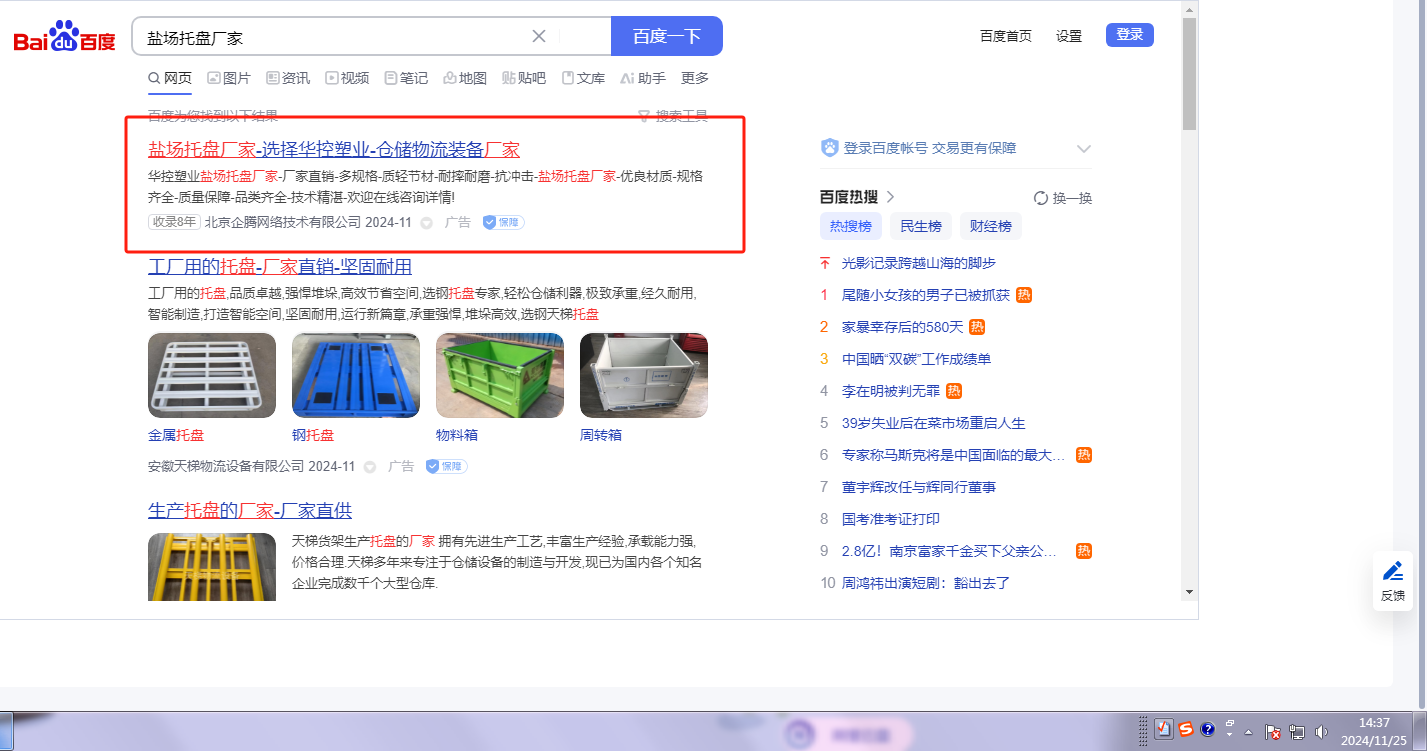Open the Ai 助手 tab
This screenshot has width=1427, height=751.
pos(642,78)
